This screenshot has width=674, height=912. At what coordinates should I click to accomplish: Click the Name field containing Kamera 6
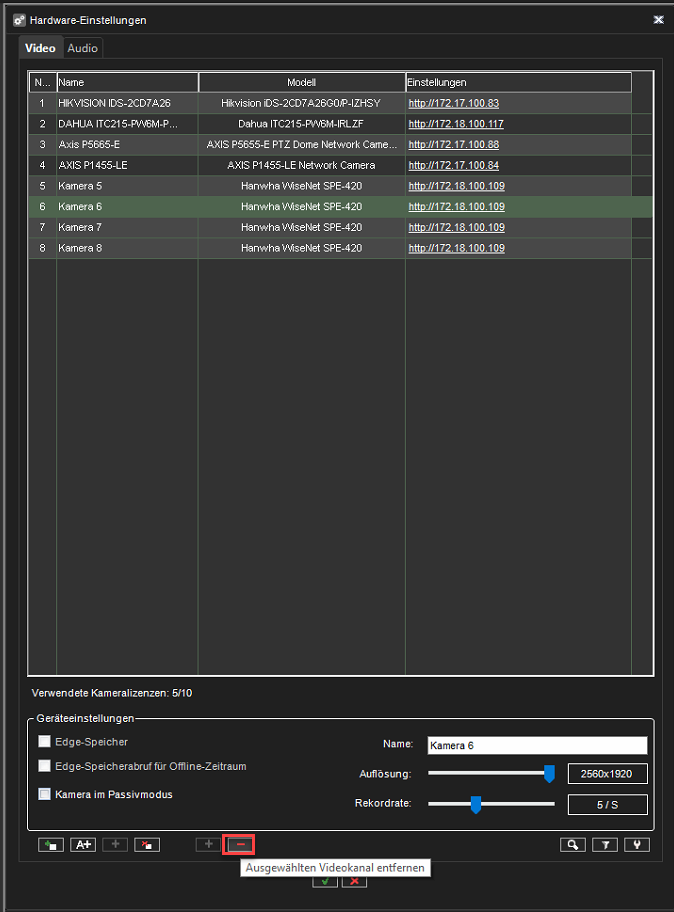(537, 745)
